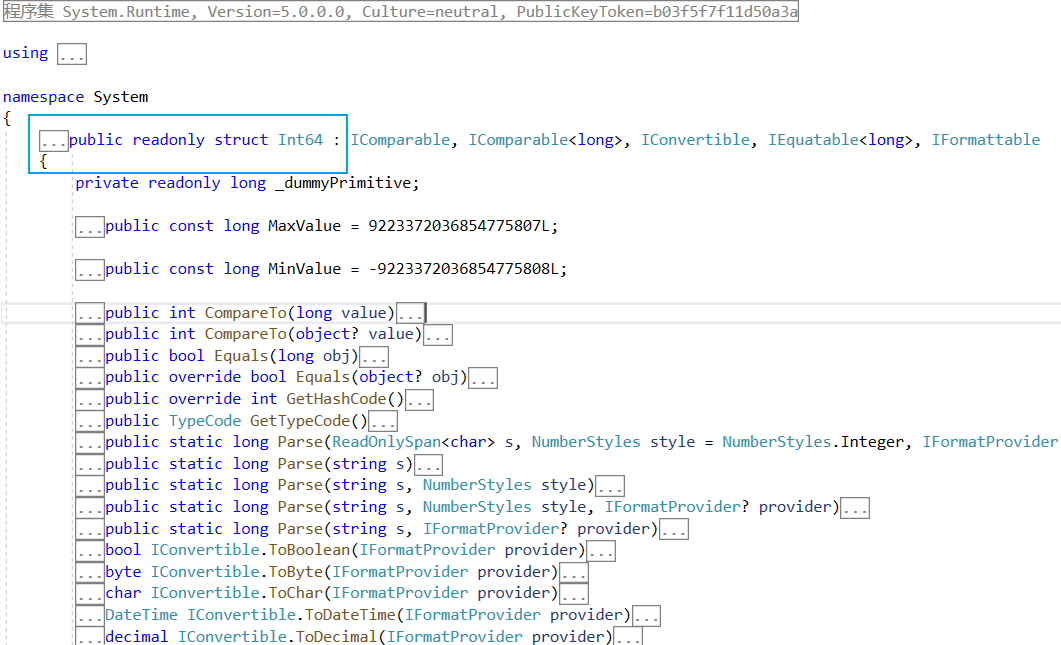1061x645 pixels.
Task: Click the namespace keyword
Action: point(43,97)
